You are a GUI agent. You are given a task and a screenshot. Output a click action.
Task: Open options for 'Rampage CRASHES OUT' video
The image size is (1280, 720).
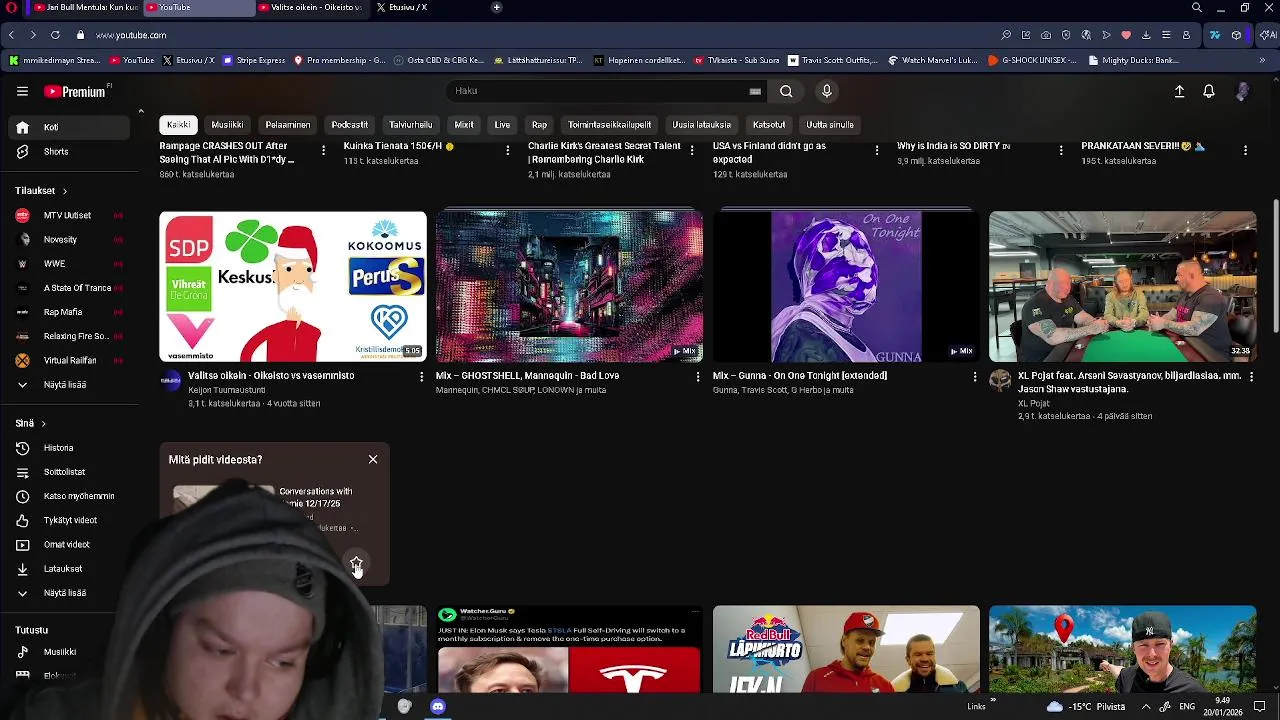(x=323, y=150)
